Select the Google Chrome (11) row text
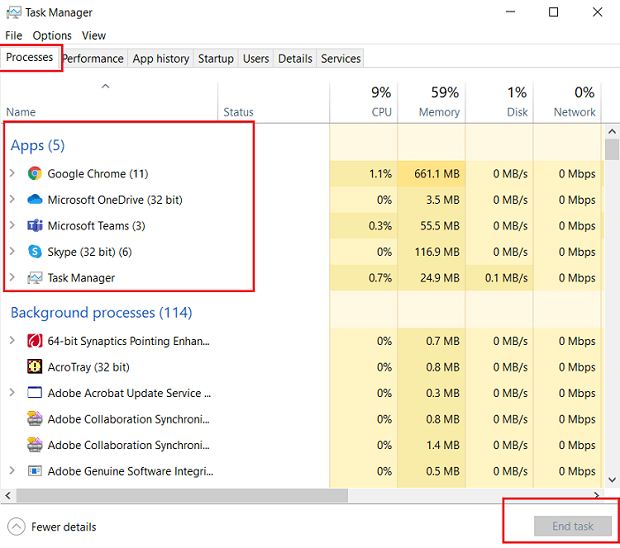The height and width of the screenshot is (548, 620). pos(98,174)
